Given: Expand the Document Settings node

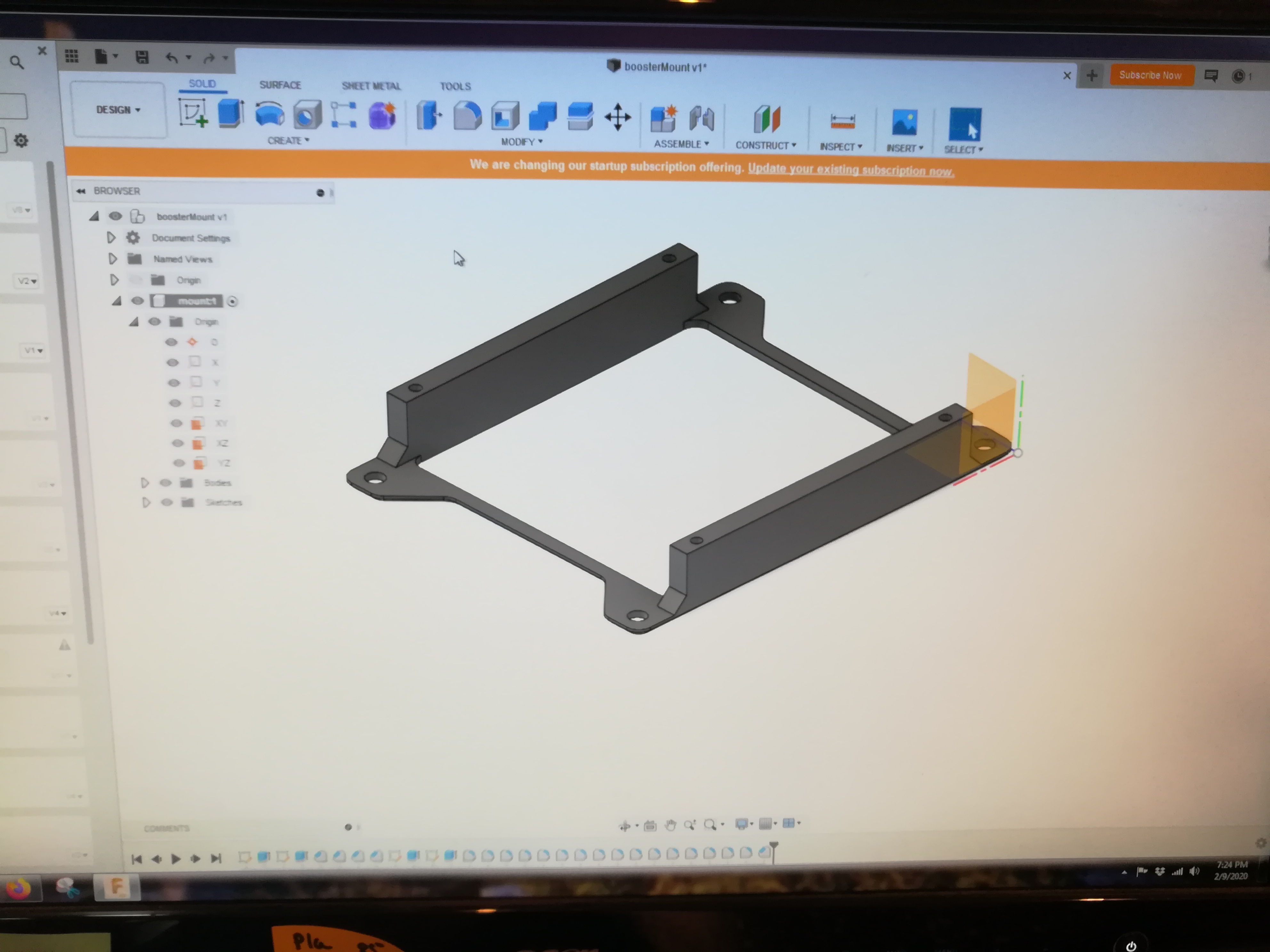Looking at the screenshot, I should point(111,237).
